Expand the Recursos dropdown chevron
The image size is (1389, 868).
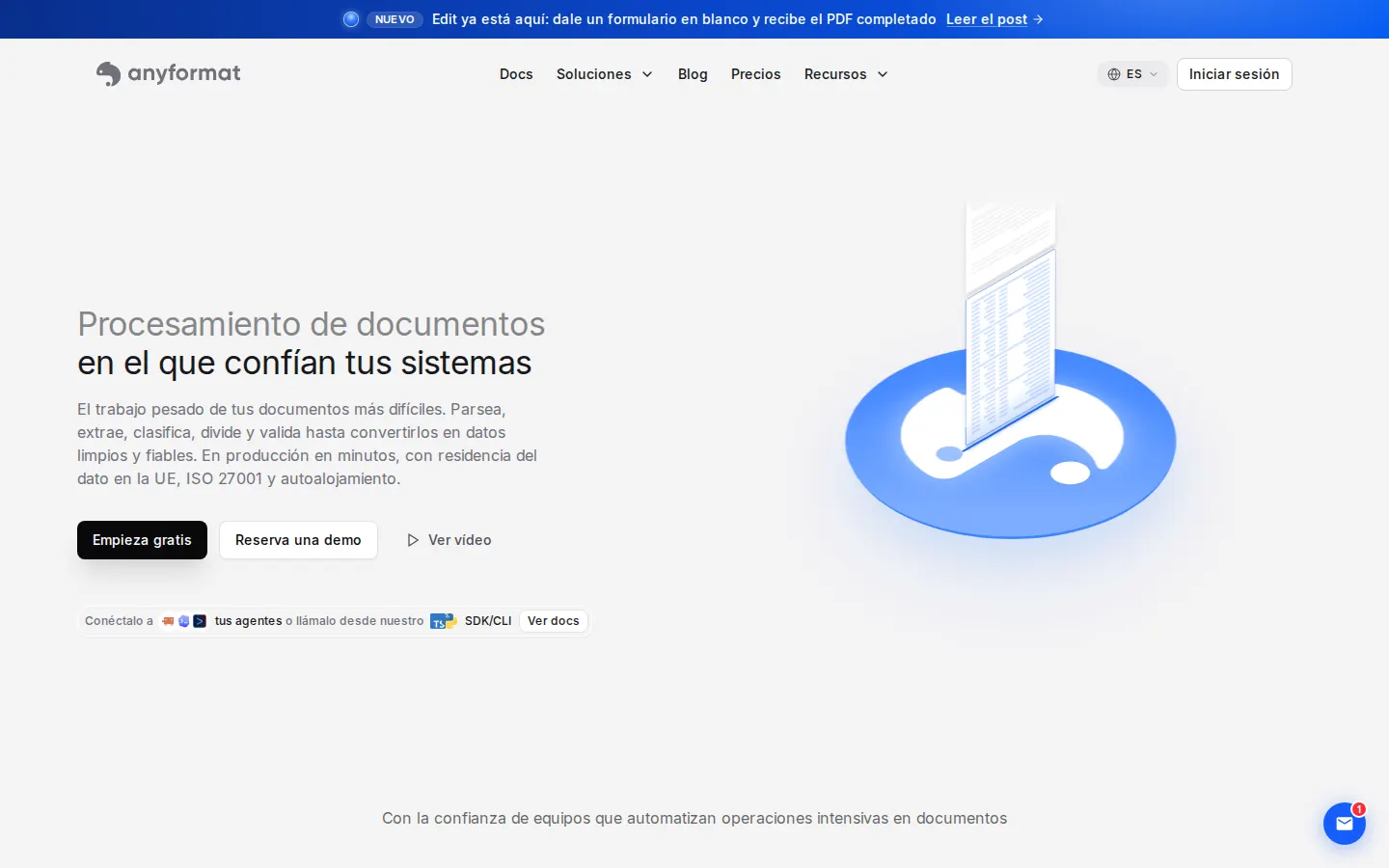883,74
